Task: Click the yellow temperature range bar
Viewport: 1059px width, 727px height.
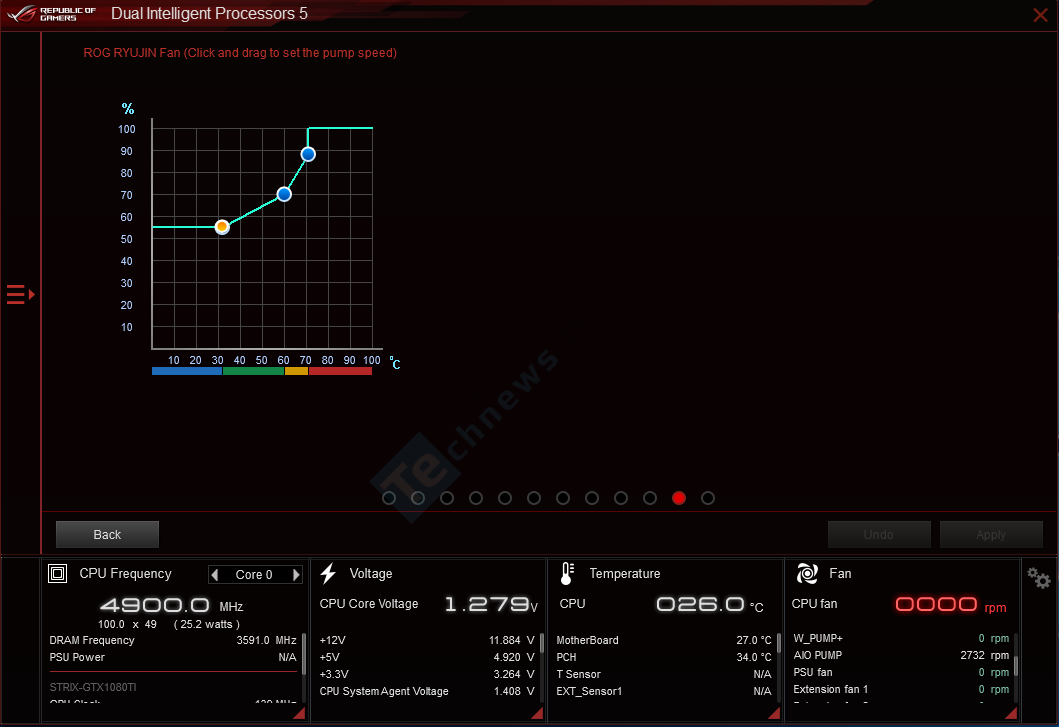Action: point(296,371)
